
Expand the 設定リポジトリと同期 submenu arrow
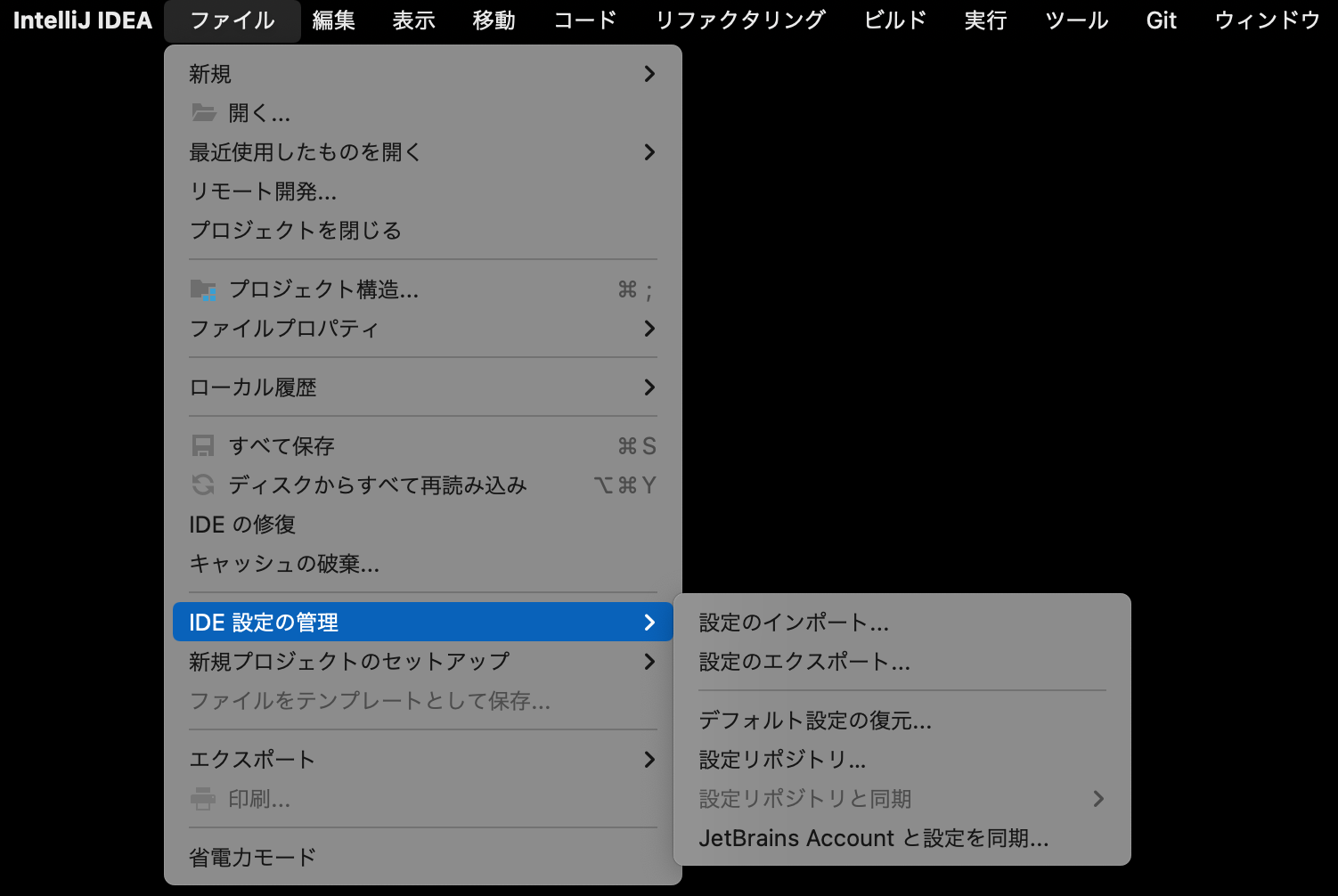tap(1098, 799)
